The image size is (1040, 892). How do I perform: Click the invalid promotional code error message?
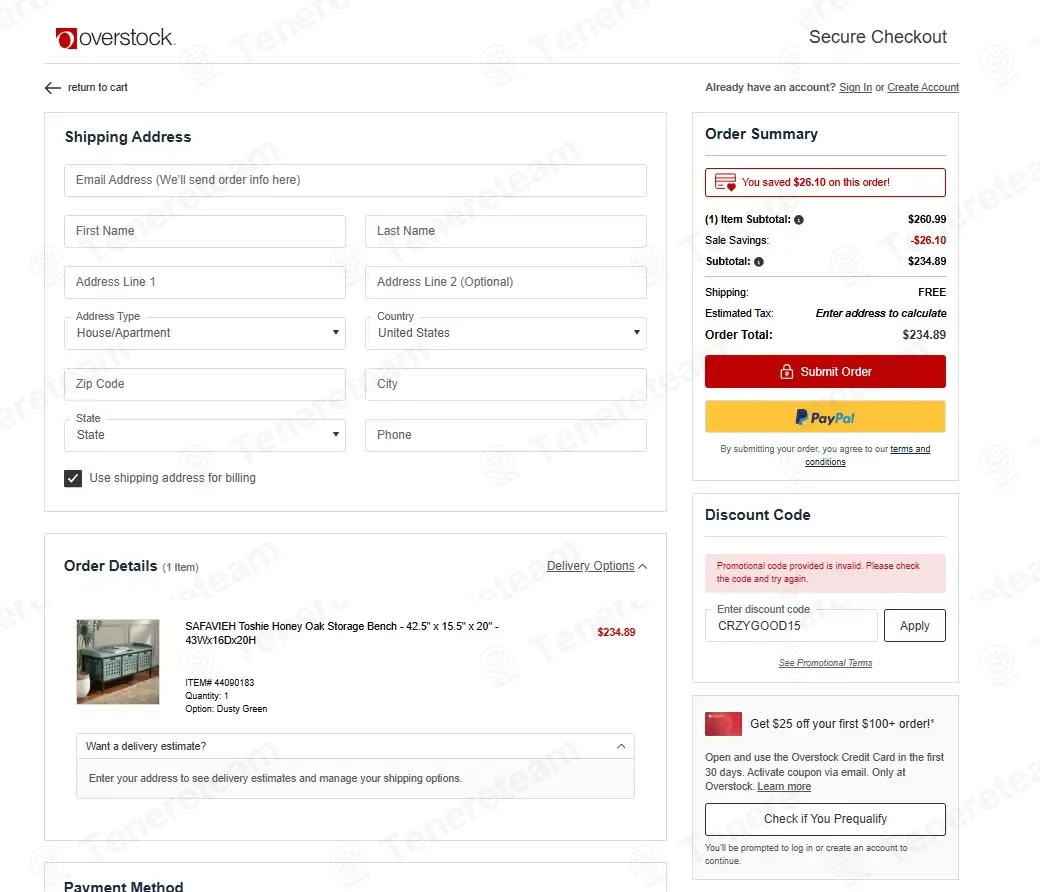825,573
